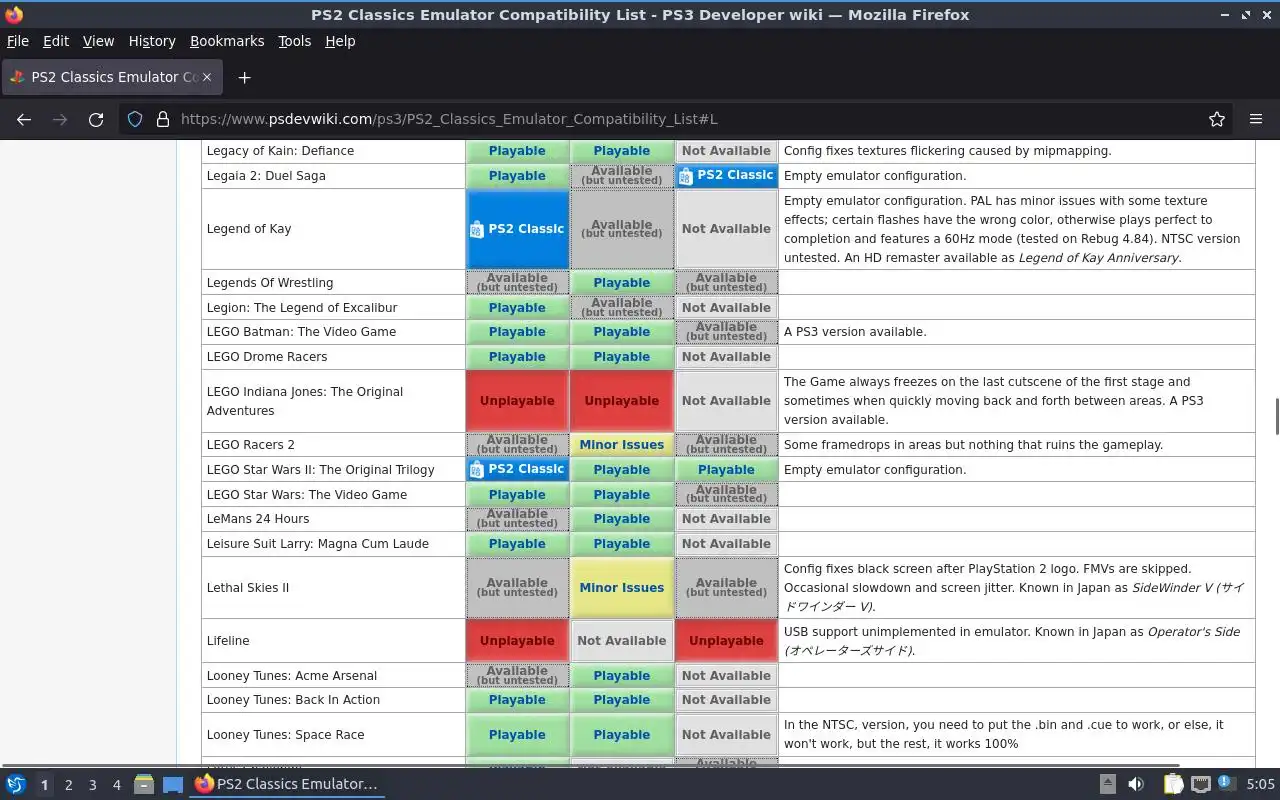Open the volume control tray icon
This screenshot has width=1280, height=800.
click(x=1136, y=784)
